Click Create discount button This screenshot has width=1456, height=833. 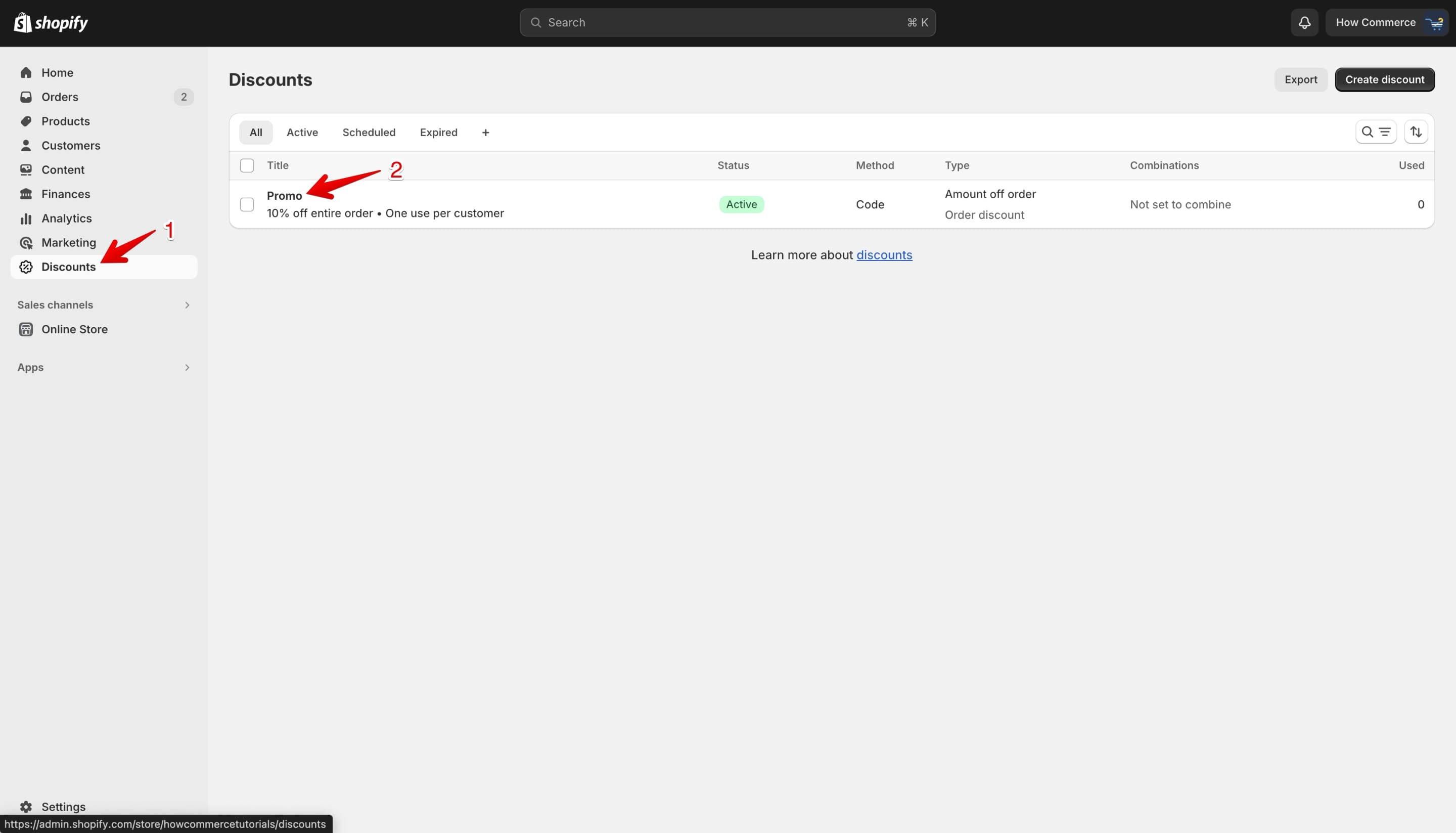[1385, 79]
